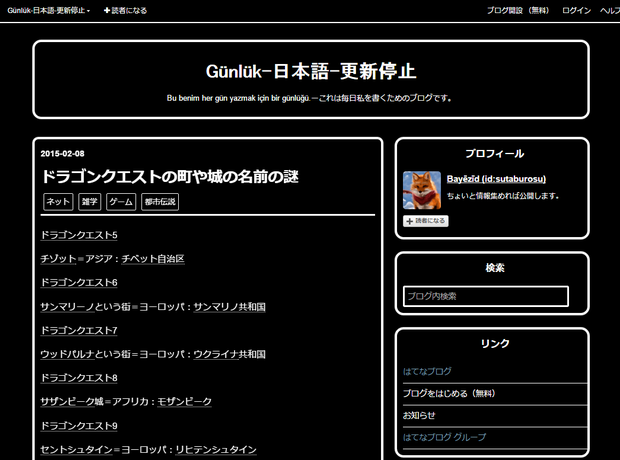Select the 雑学 category tag
The width and height of the screenshot is (620, 460).
click(x=89, y=202)
